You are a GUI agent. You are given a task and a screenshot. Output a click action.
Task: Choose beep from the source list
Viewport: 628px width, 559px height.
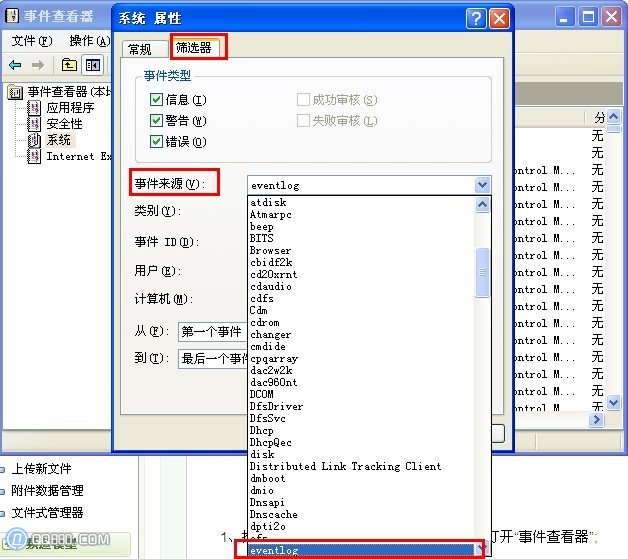click(361, 227)
